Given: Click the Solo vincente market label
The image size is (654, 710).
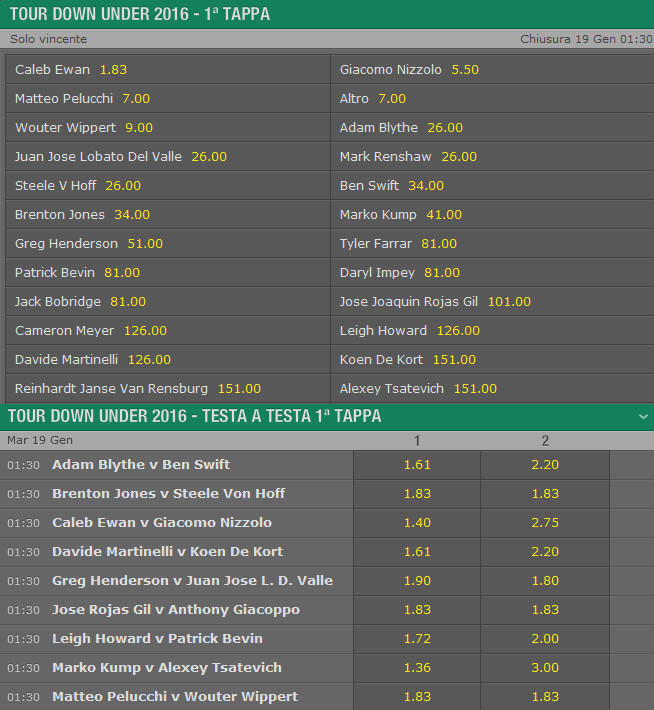Looking at the screenshot, I should click(x=48, y=39).
